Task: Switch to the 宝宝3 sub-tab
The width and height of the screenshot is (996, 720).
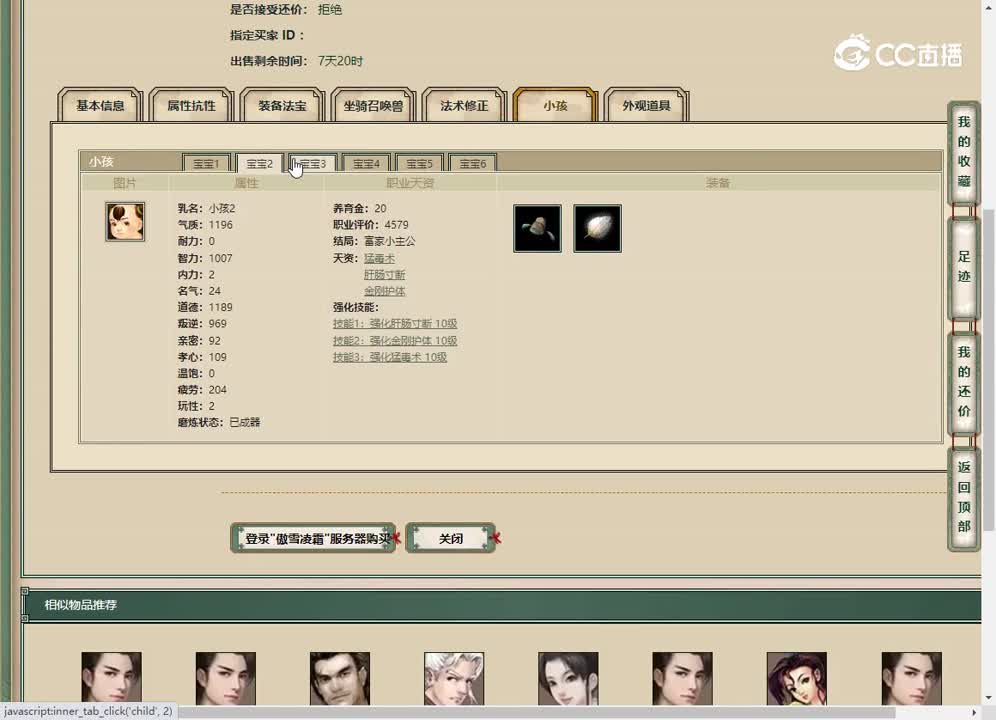Action: tap(313, 163)
